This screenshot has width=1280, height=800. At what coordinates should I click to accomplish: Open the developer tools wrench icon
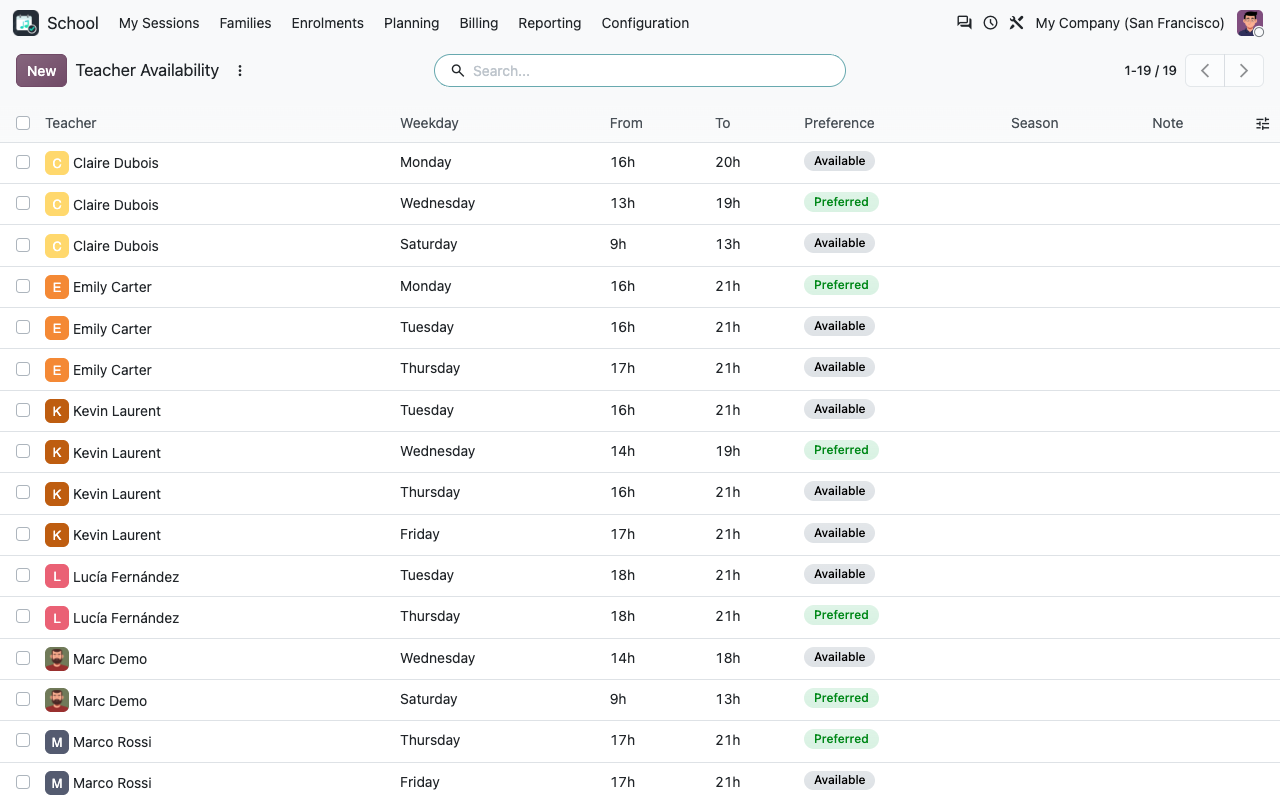1016,23
